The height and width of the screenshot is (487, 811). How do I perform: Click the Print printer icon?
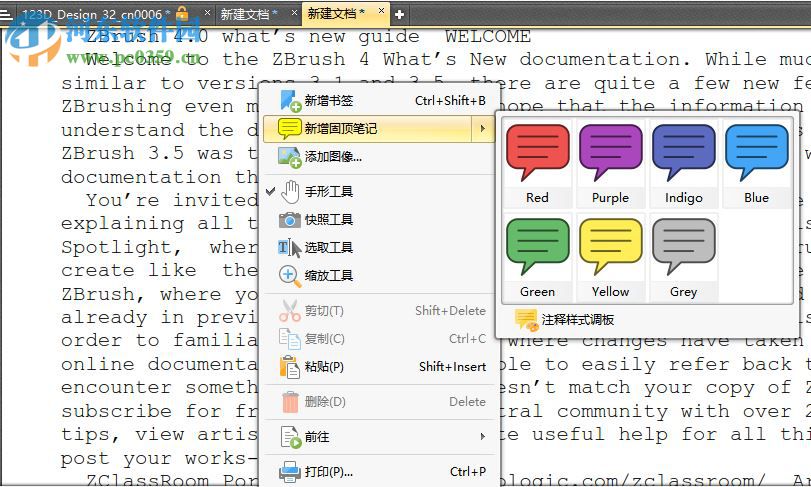pyautogui.click(x=290, y=472)
